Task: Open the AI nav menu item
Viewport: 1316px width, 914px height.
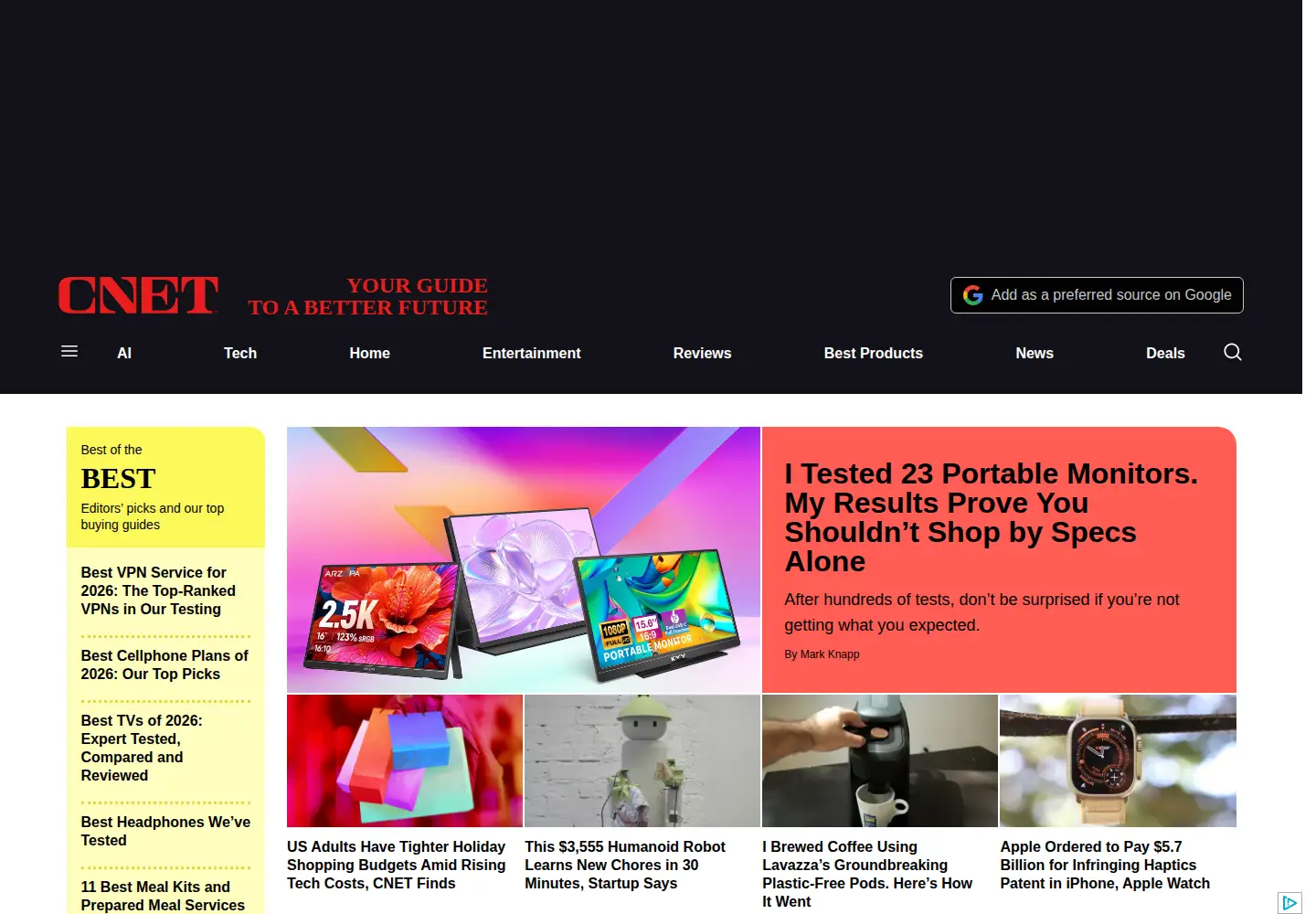Action: coord(124,353)
